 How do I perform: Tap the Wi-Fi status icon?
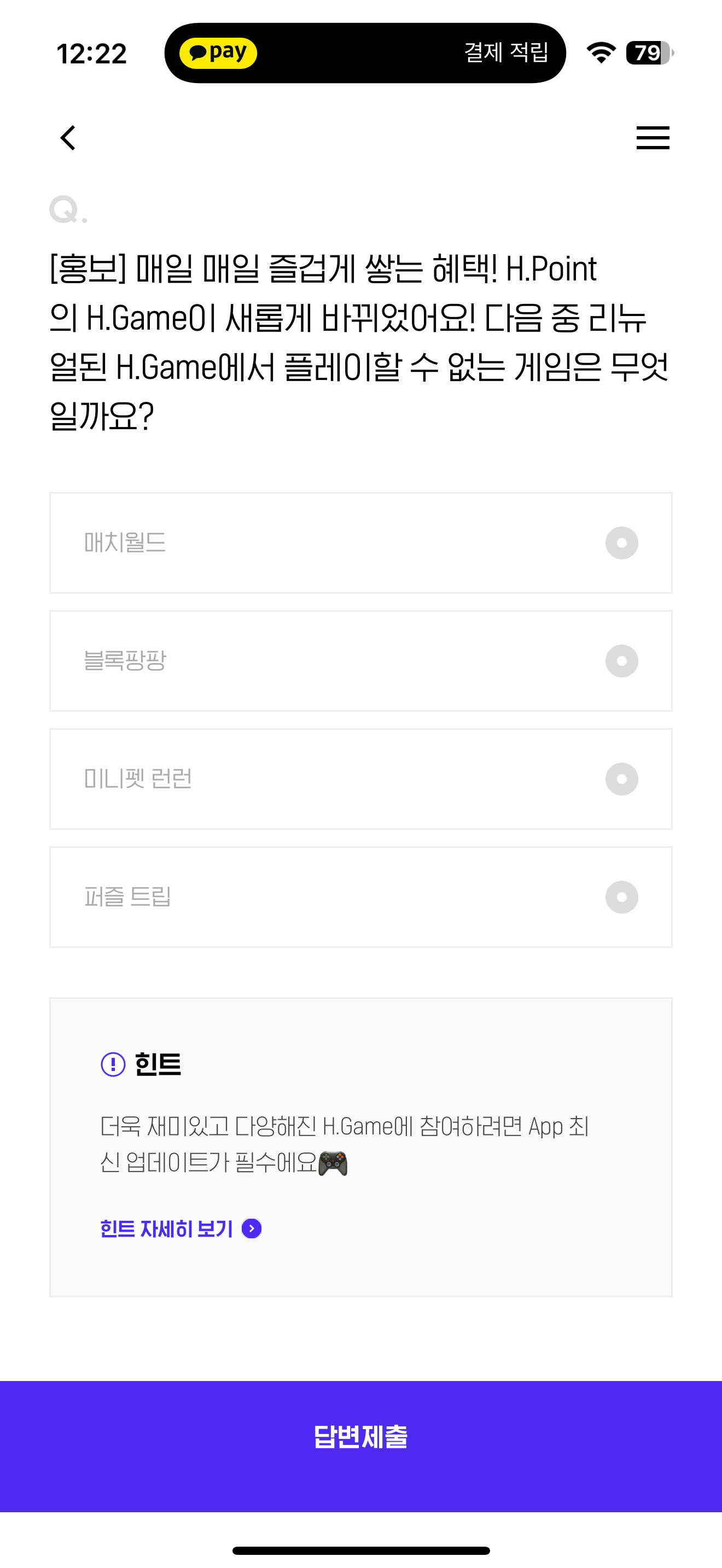coord(601,53)
